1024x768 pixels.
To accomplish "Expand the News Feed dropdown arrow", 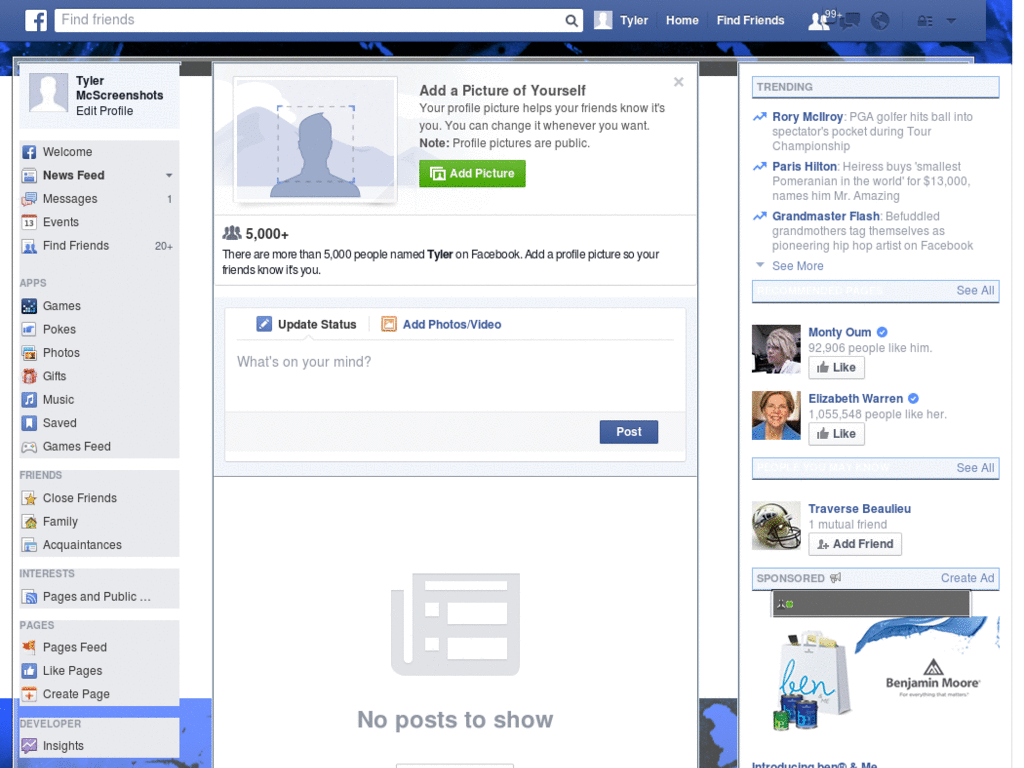I will click(x=169, y=175).
